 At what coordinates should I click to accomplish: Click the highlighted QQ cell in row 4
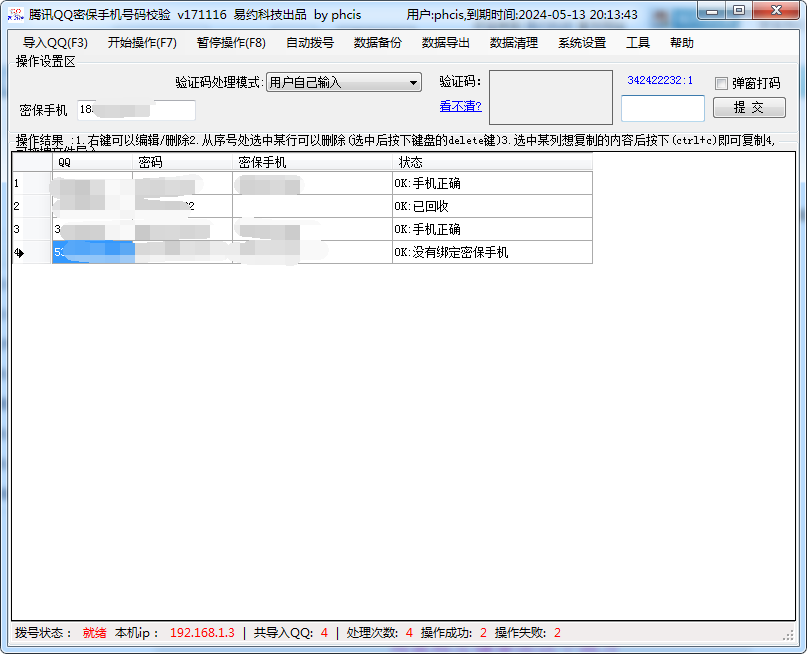click(x=93, y=252)
